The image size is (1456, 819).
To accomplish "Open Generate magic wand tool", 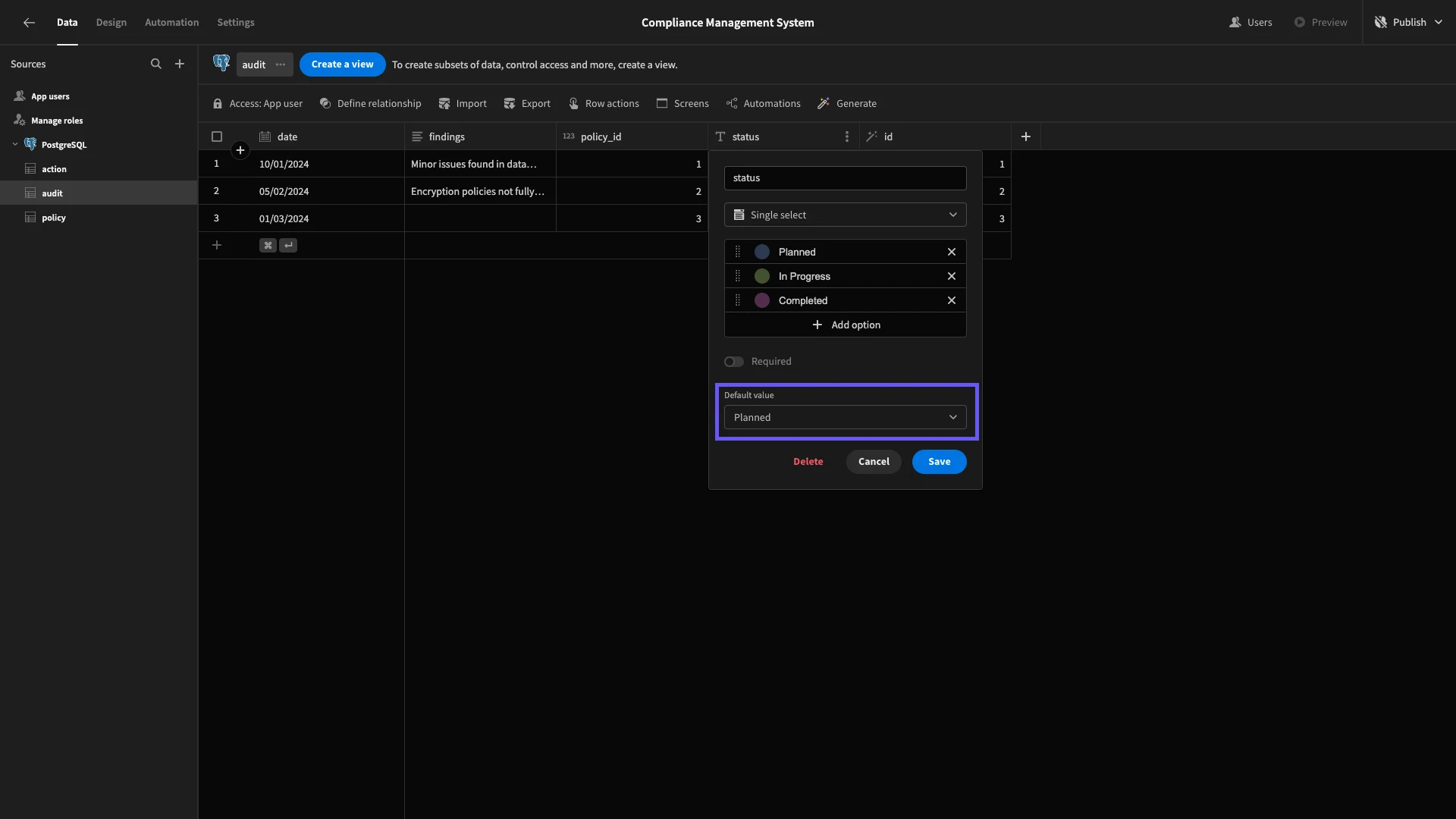I will tap(847, 104).
